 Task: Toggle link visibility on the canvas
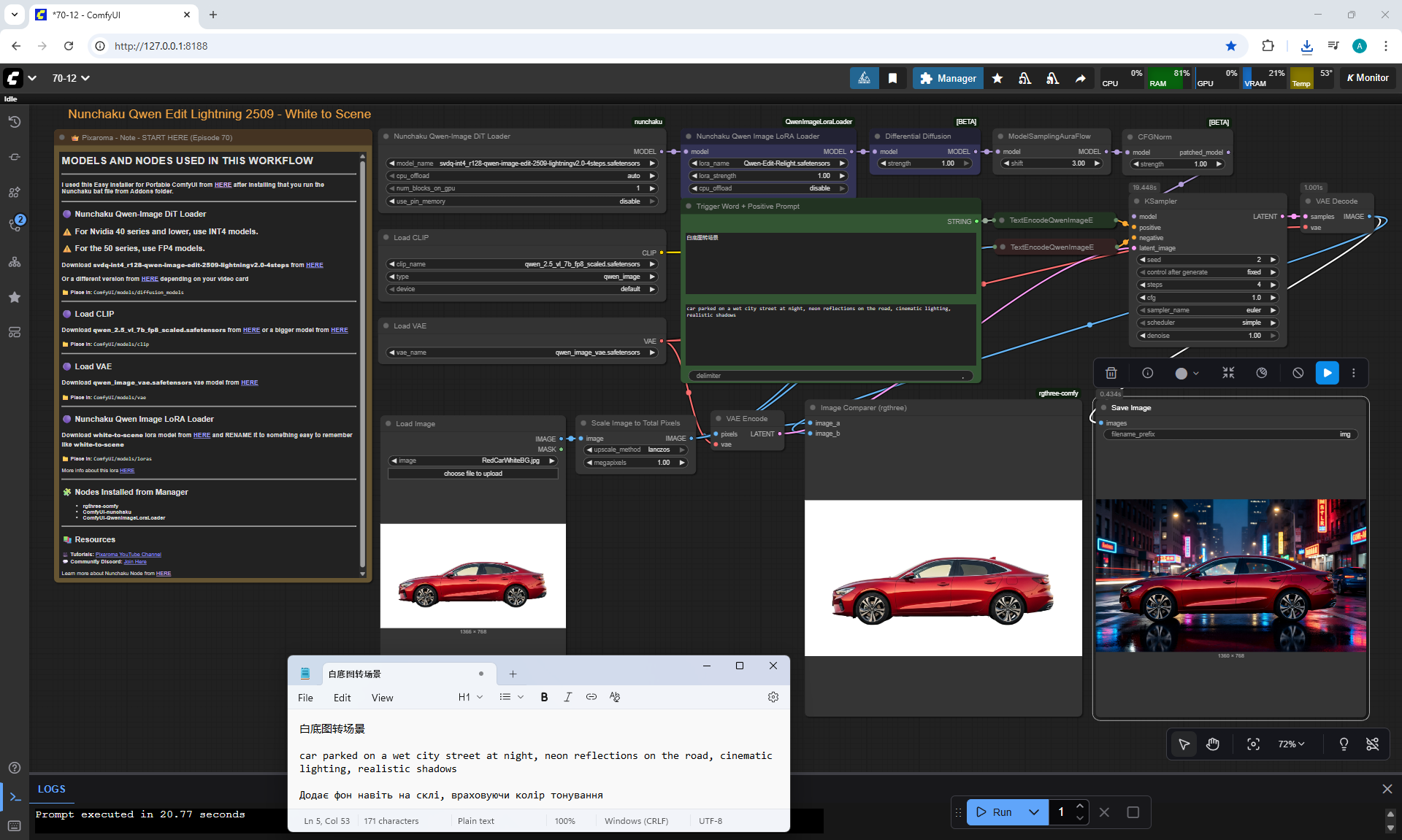[x=1372, y=744]
